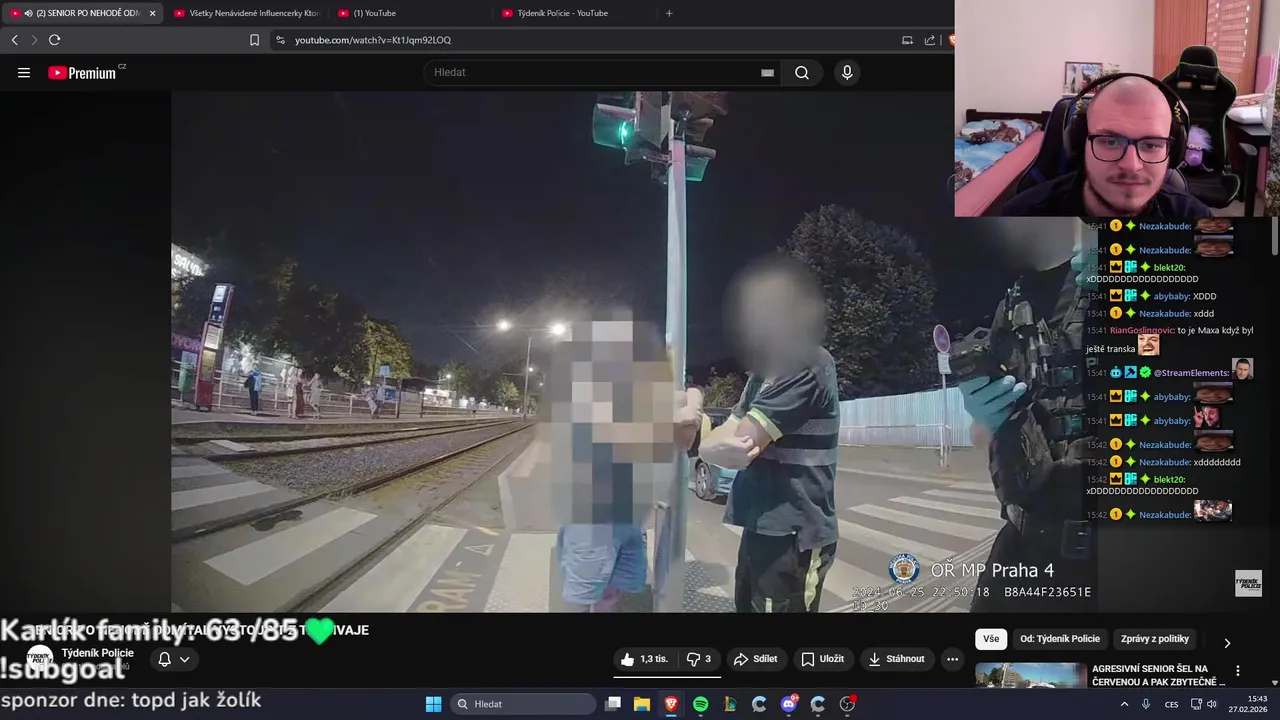Open League of Legends icon on taskbar
Screen dimensions: 1280x720
[x=730, y=704]
